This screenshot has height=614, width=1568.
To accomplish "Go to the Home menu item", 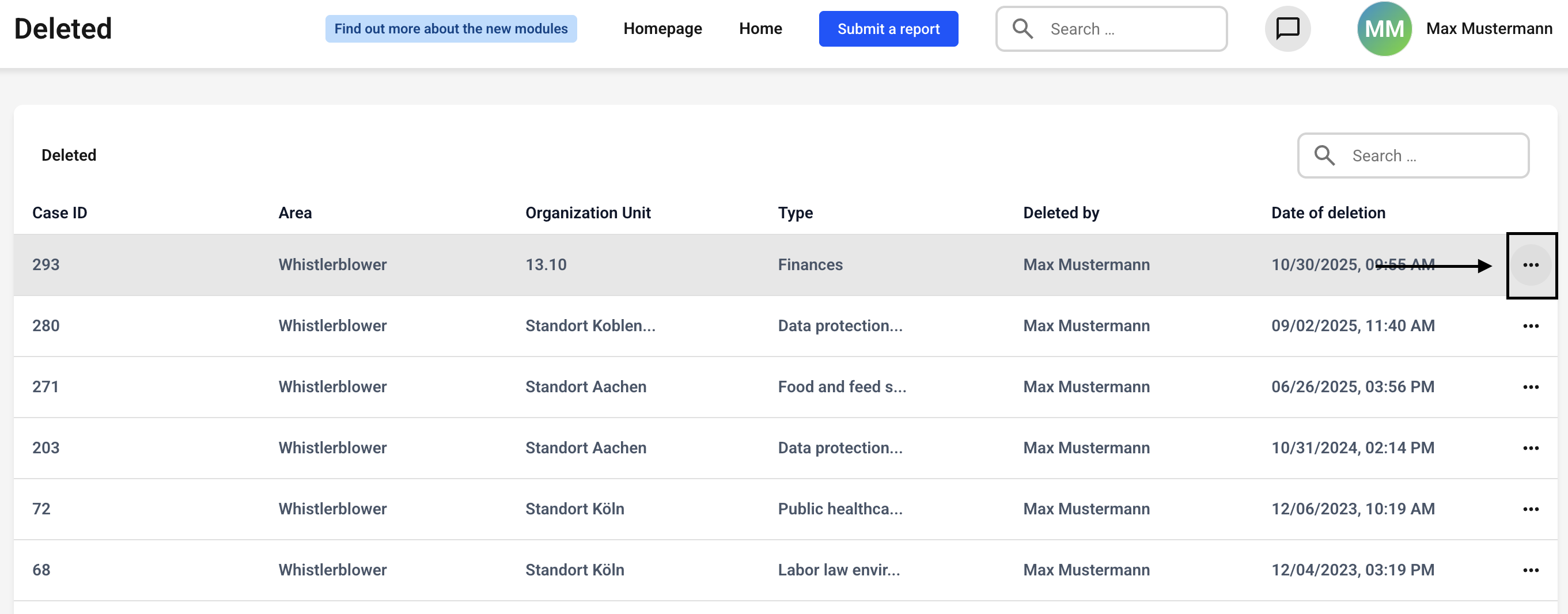I will [x=760, y=29].
